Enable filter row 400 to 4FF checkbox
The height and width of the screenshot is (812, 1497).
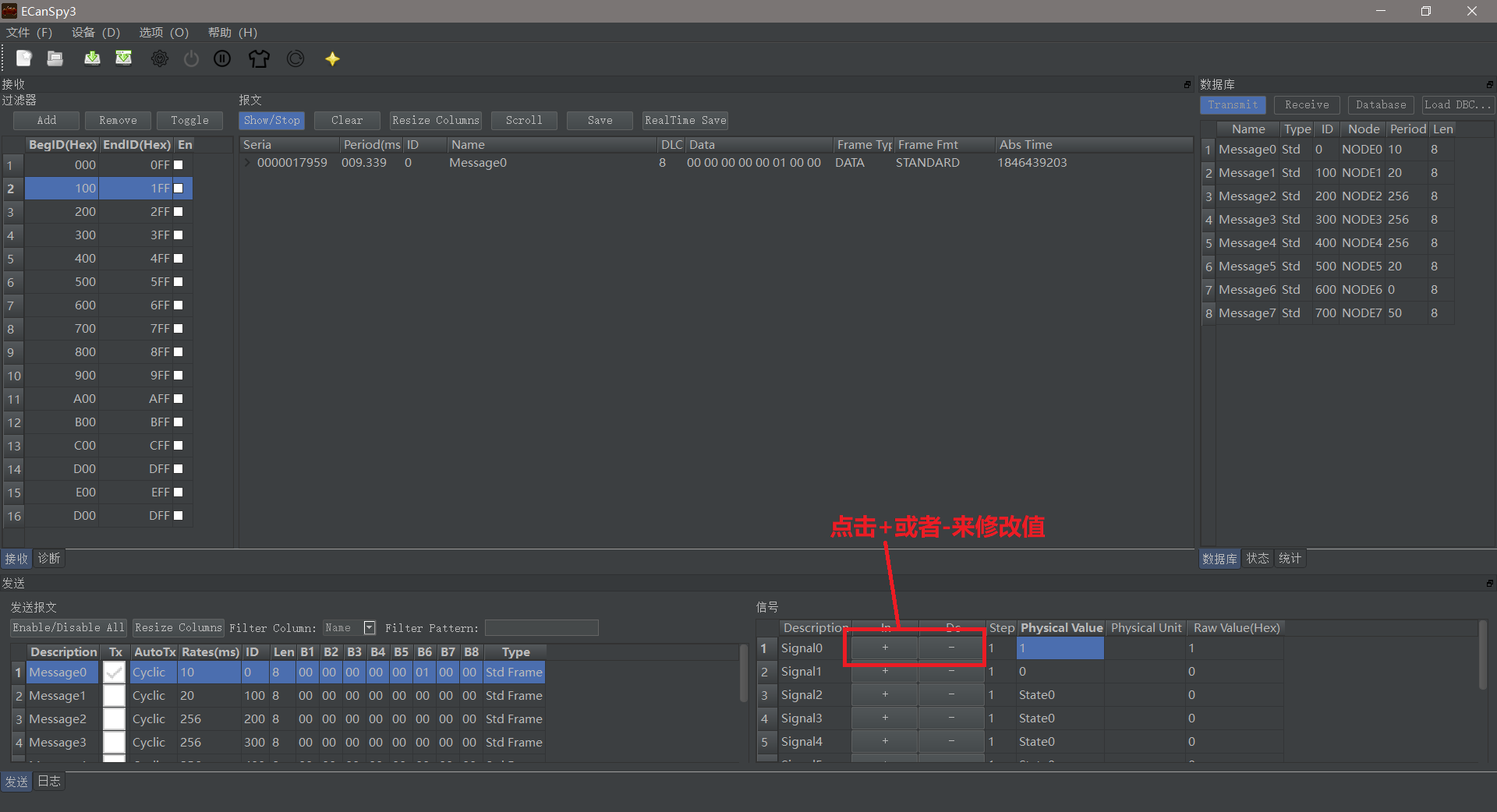[x=178, y=259]
